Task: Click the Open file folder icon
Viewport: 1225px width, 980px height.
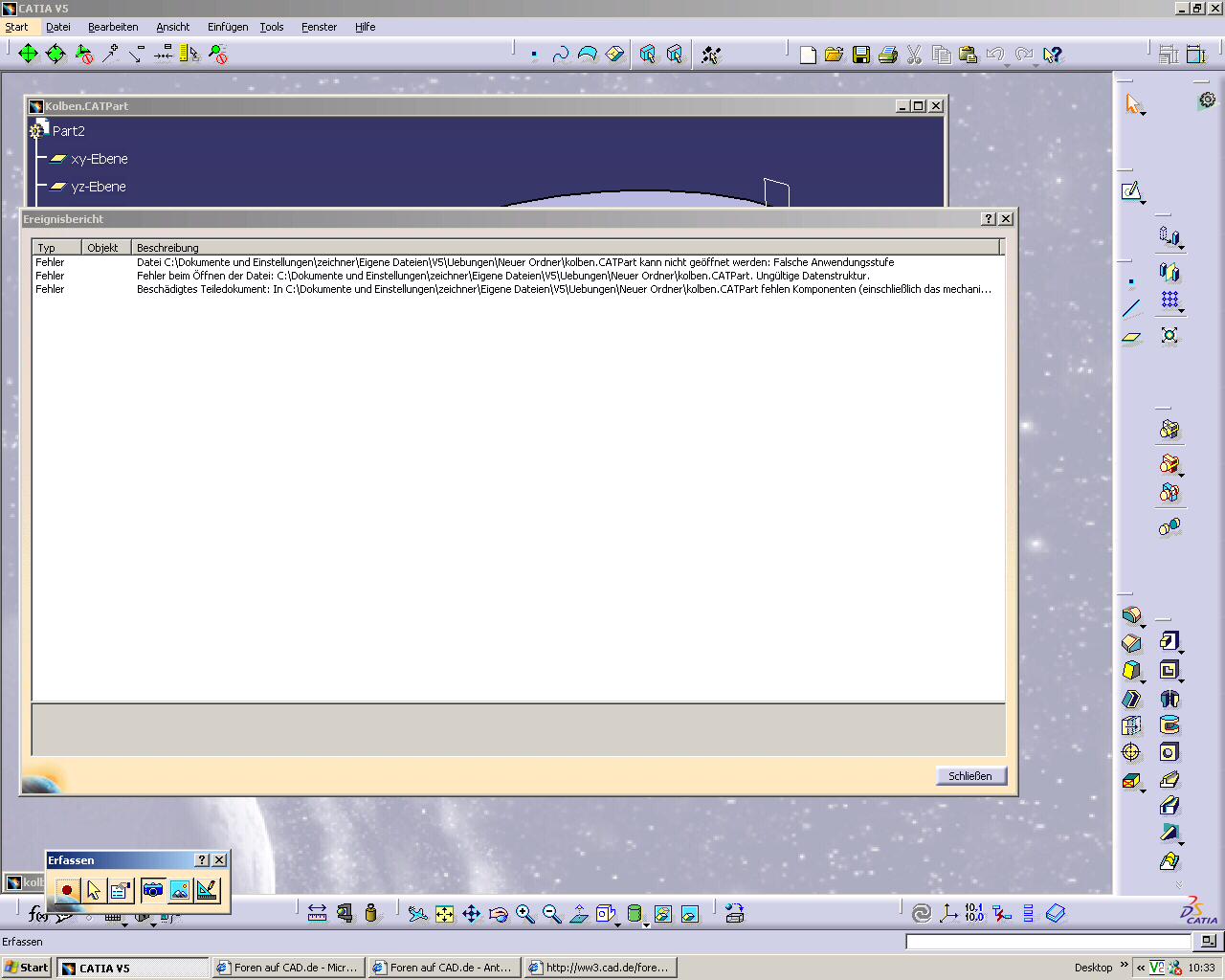Action: [x=835, y=55]
